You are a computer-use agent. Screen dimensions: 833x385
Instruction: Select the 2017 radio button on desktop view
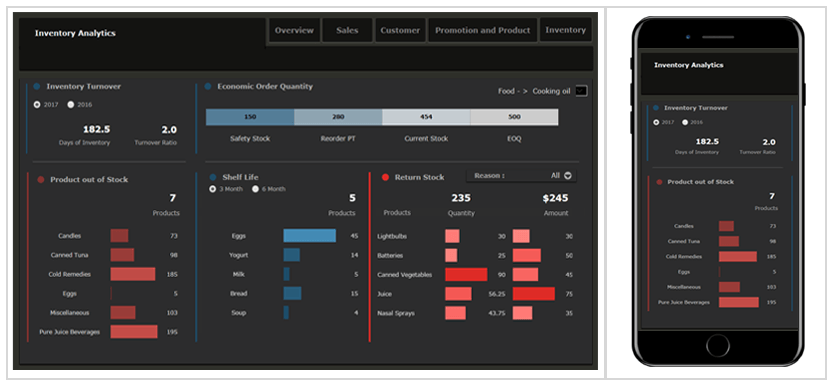37,105
